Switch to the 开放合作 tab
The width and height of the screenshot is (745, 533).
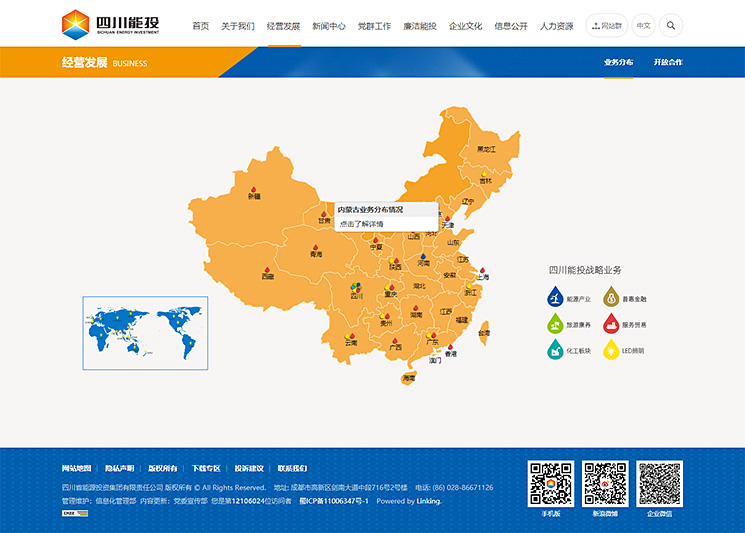click(x=668, y=62)
